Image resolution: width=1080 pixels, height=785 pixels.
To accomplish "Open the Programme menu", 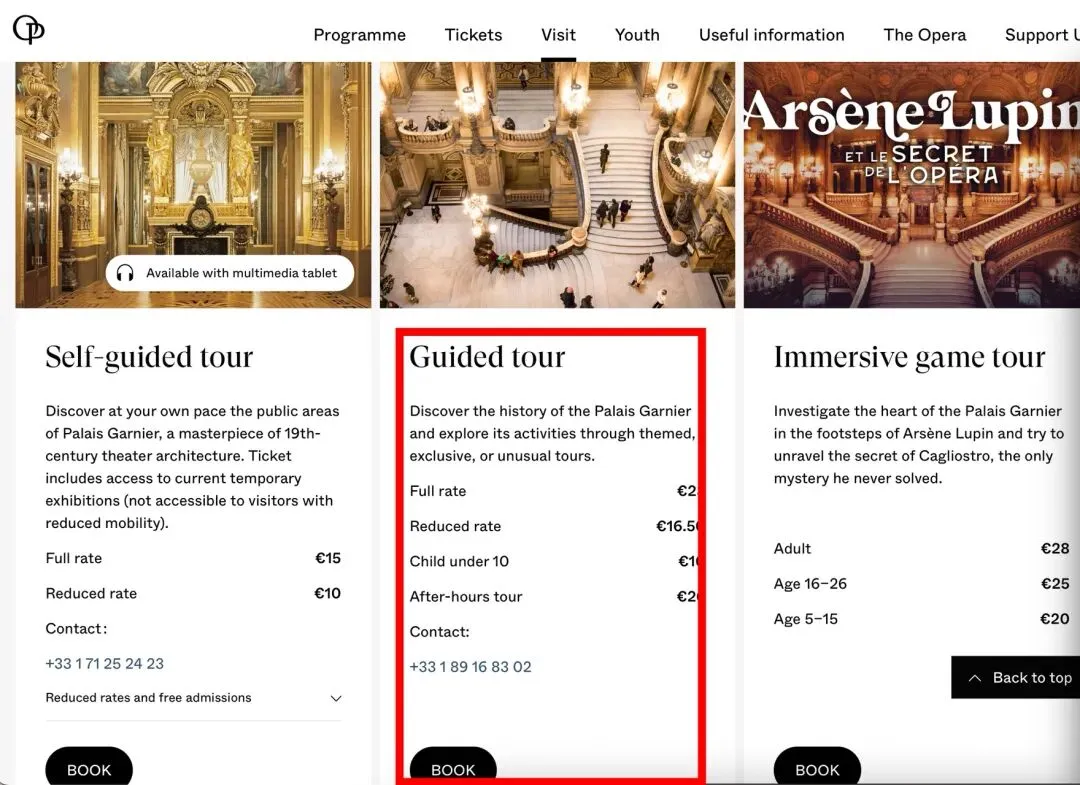I will (360, 35).
